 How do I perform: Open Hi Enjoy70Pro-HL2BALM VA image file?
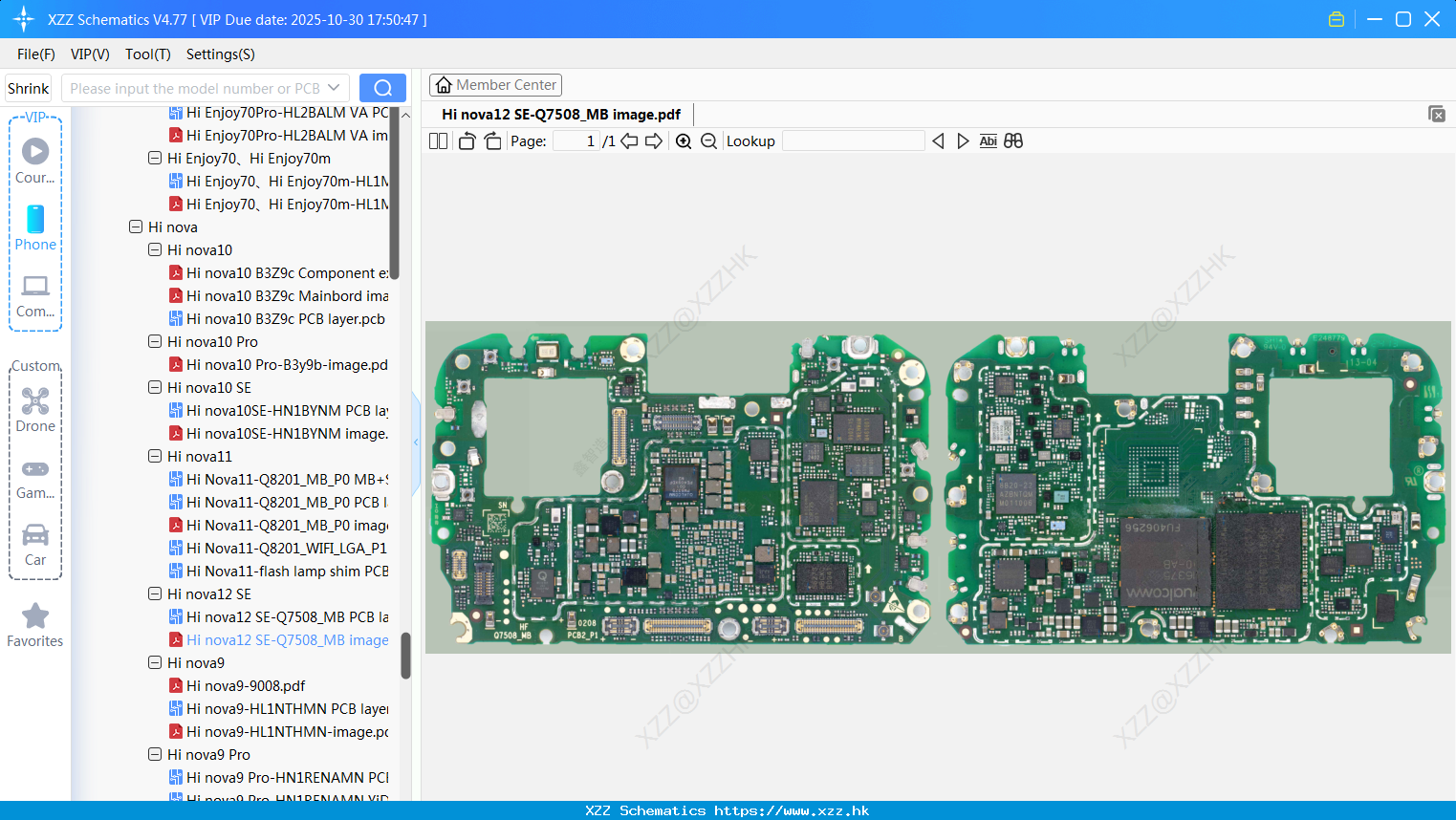click(x=278, y=135)
